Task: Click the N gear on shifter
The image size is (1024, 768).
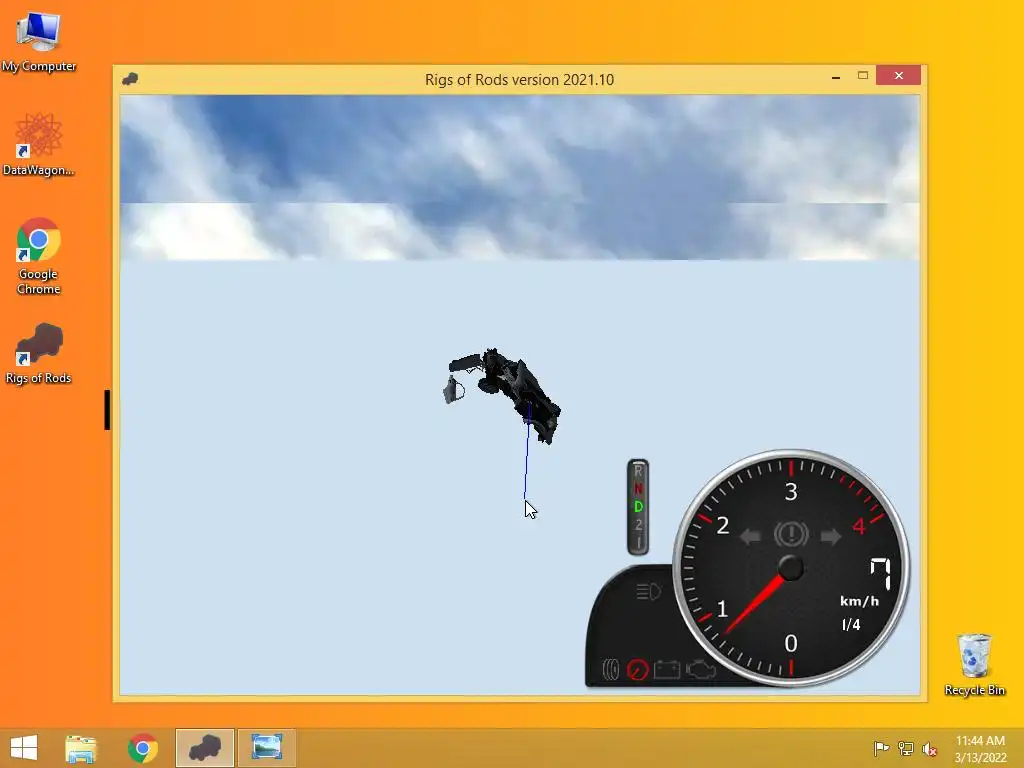Action: click(638, 488)
